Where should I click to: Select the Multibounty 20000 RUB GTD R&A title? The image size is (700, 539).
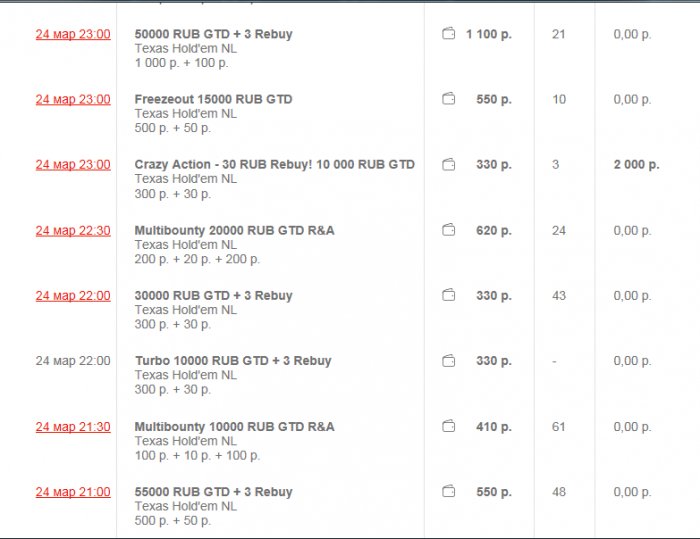pyautogui.click(x=234, y=230)
